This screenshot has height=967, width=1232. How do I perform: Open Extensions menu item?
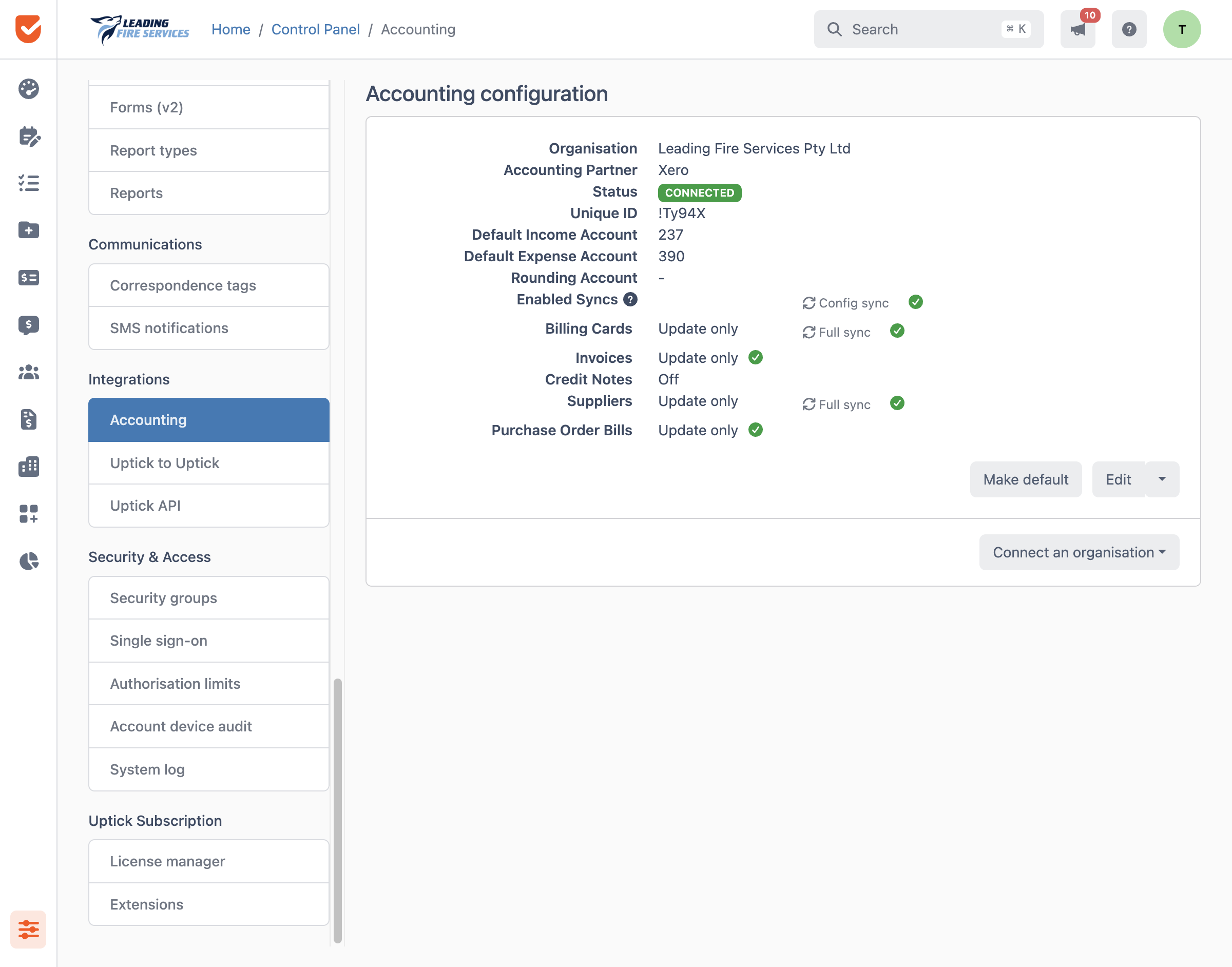pyautogui.click(x=209, y=904)
